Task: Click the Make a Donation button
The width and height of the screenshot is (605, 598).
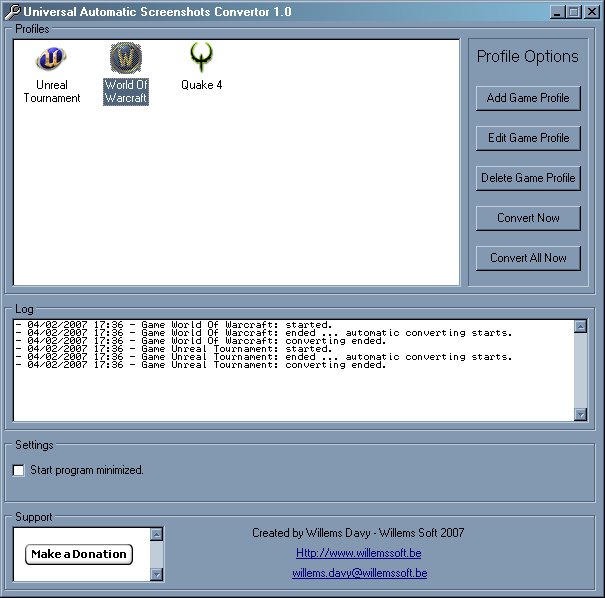Action: tap(79, 554)
